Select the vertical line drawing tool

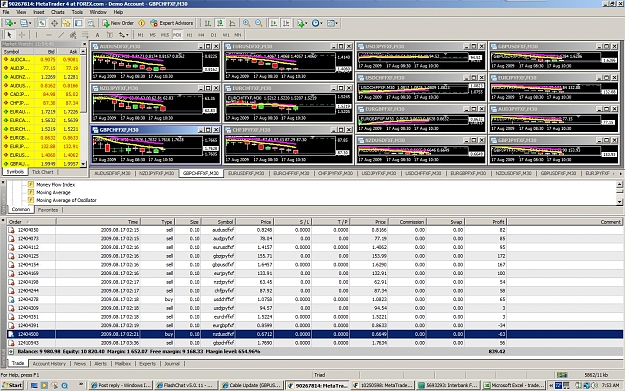36,35
